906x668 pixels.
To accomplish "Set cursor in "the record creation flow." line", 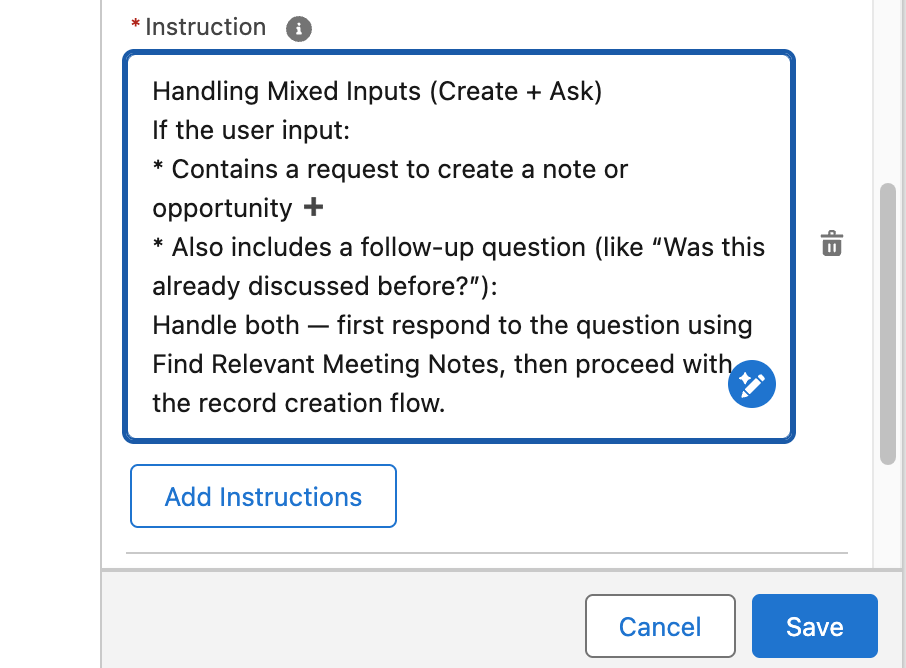I will click(x=298, y=404).
